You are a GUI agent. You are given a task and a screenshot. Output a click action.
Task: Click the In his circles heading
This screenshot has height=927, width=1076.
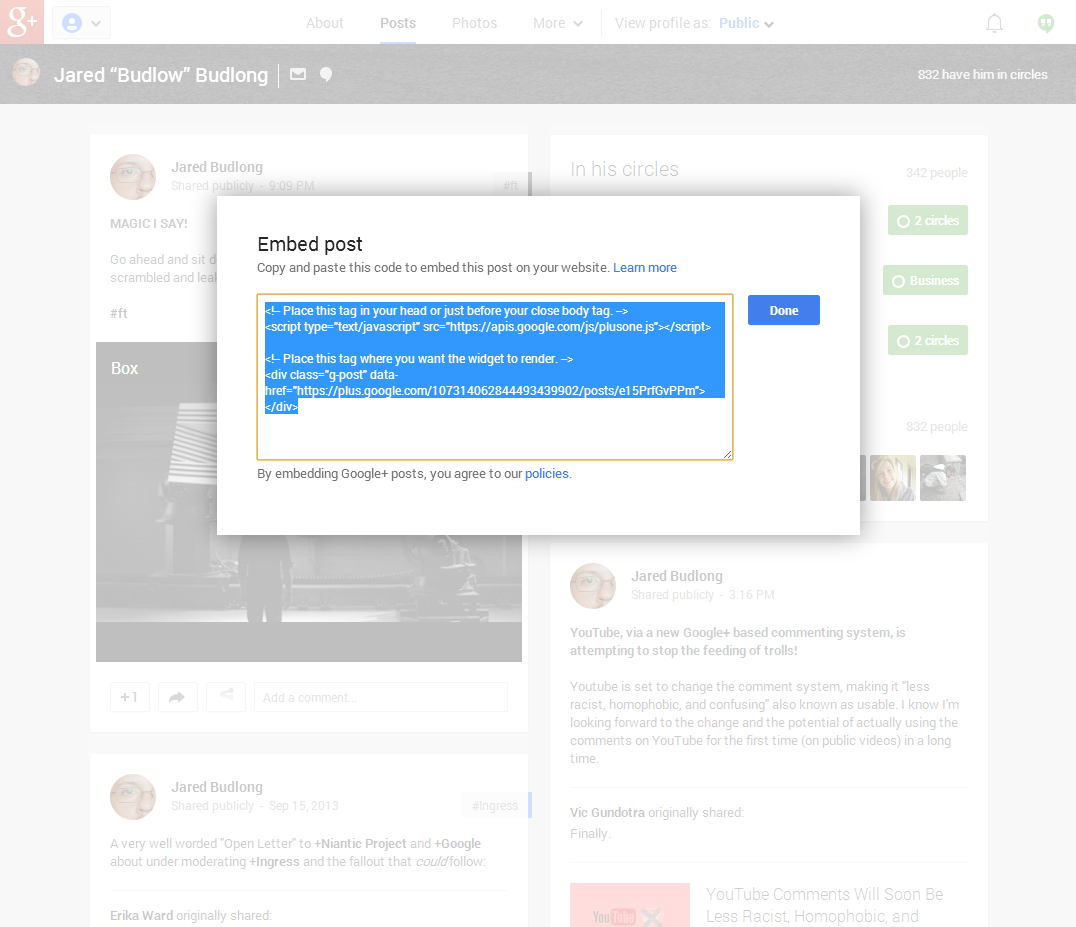pyautogui.click(x=624, y=169)
